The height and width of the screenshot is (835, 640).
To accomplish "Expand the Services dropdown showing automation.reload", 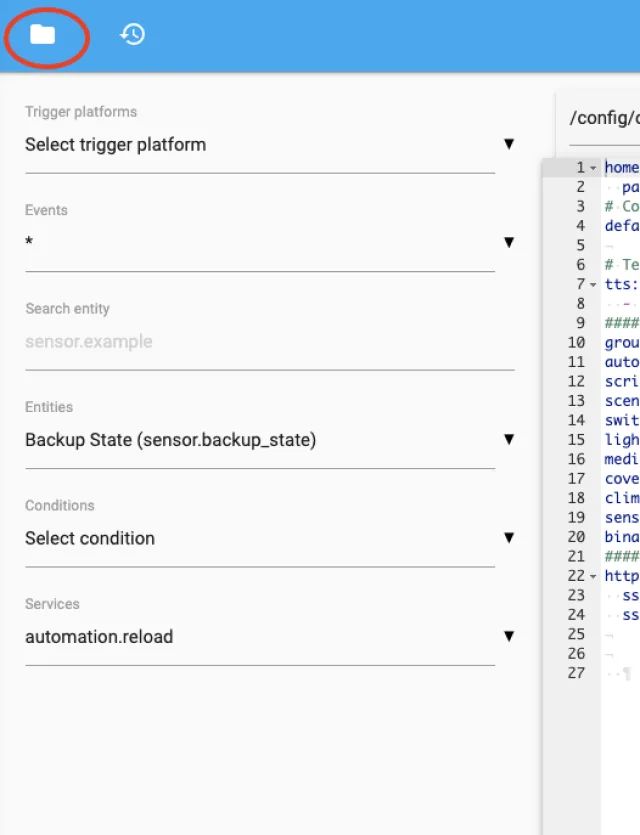I will coord(260,637).
